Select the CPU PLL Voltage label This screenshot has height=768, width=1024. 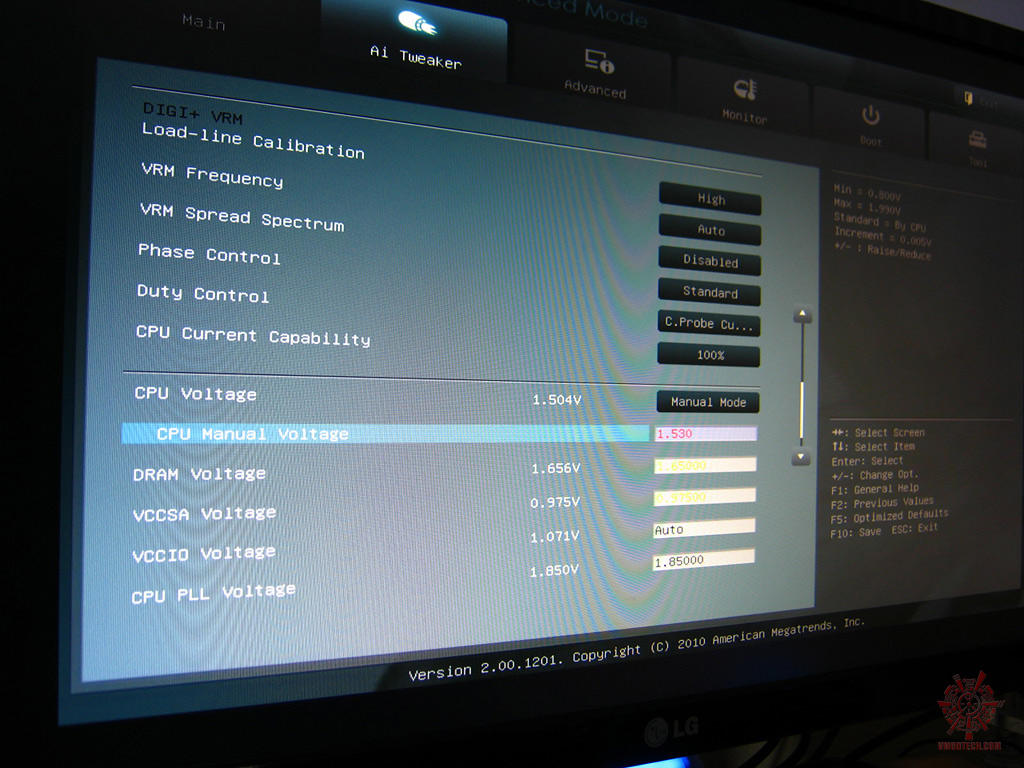pyautogui.click(x=213, y=594)
